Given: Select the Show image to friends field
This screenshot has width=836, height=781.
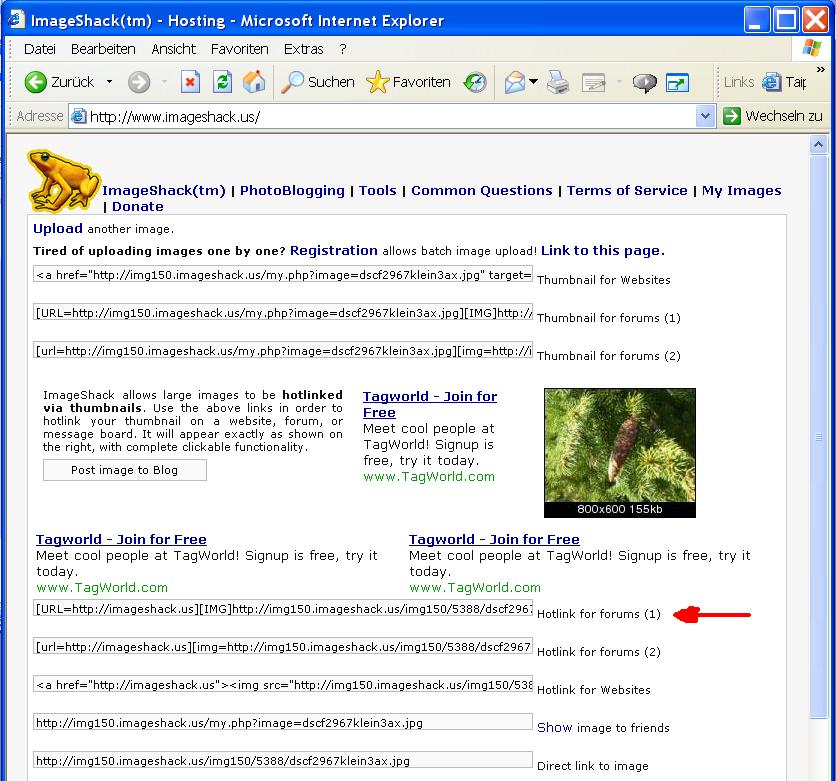Looking at the screenshot, I should (x=283, y=722).
